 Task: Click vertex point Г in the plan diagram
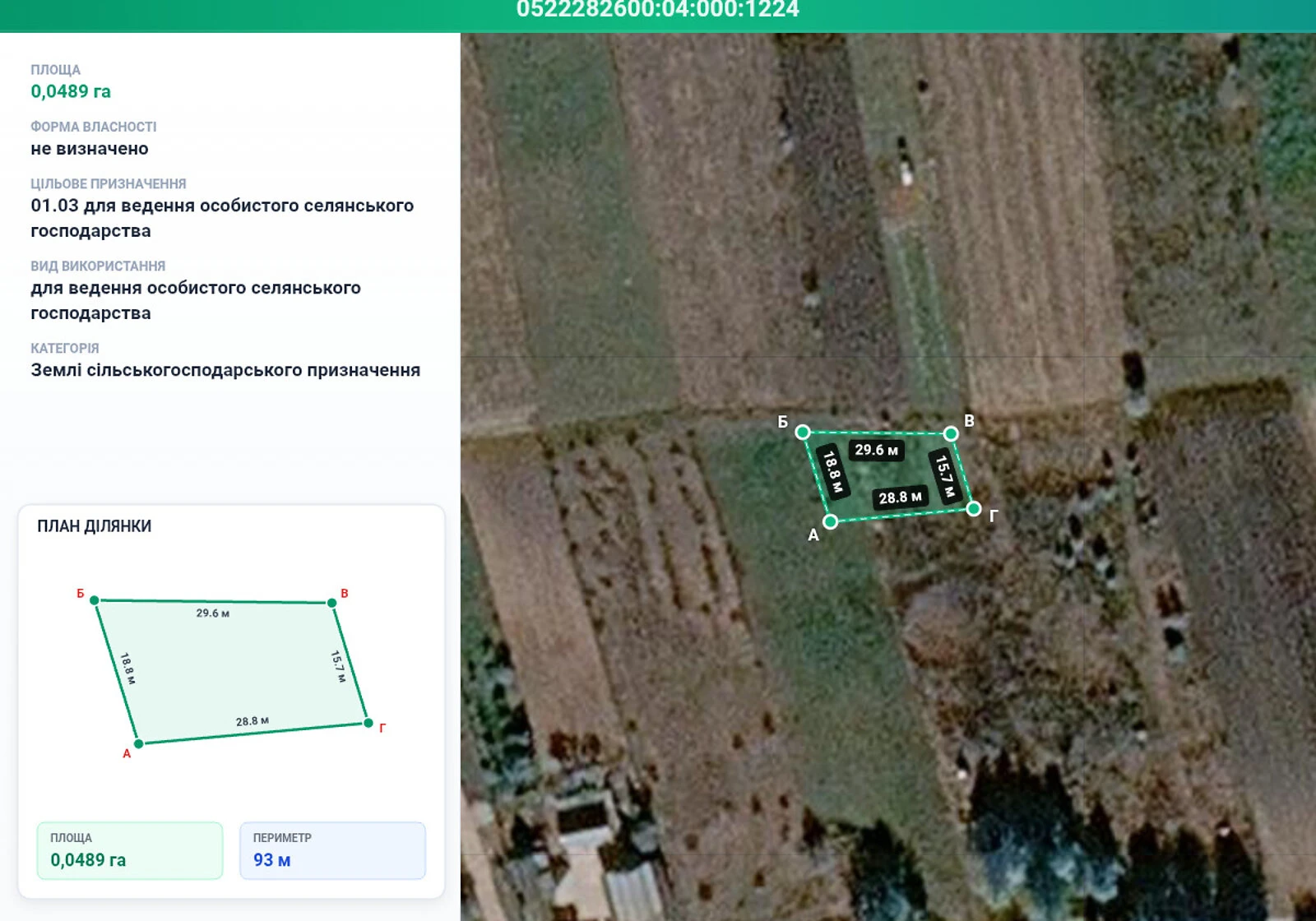click(x=368, y=723)
